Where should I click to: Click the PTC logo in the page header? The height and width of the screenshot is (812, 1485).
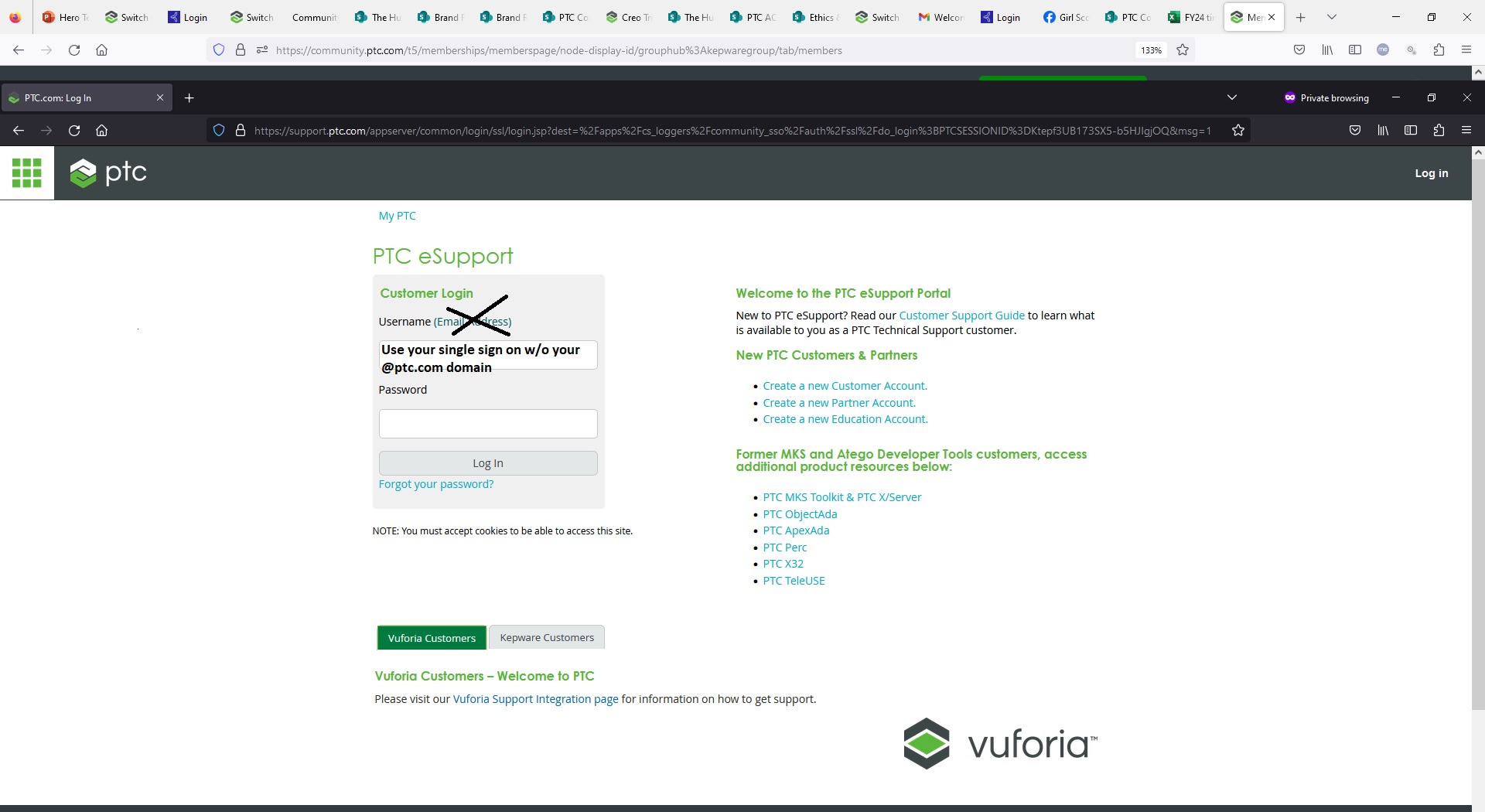pyautogui.click(x=108, y=172)
